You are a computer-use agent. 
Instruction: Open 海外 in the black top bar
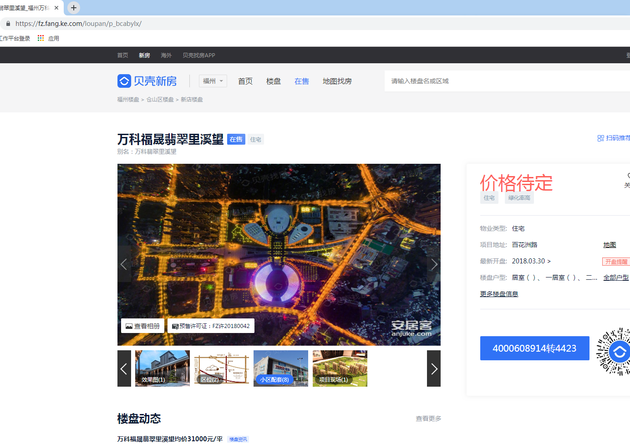point(166,55)
